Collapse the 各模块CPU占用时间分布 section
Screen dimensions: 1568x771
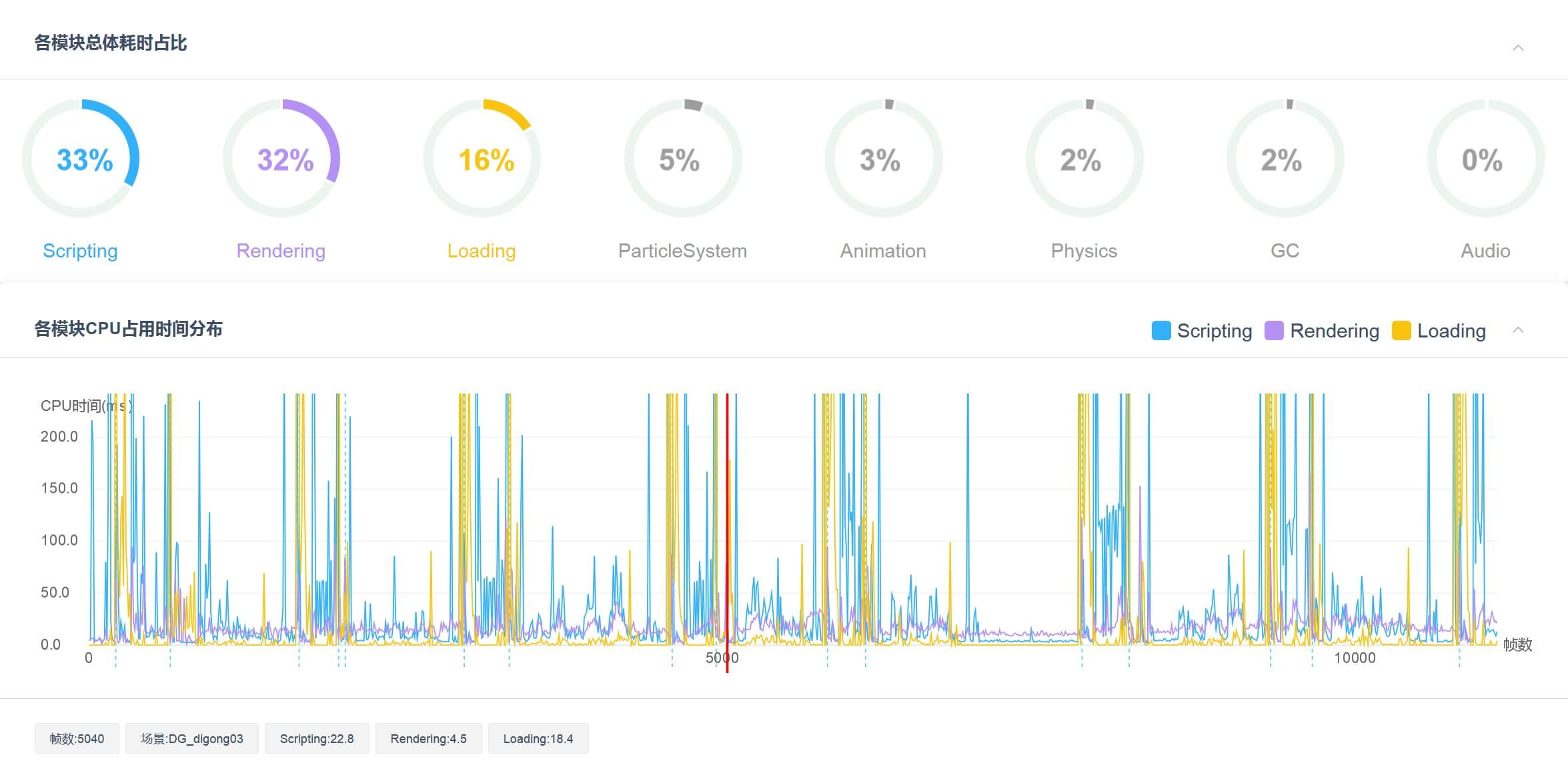point(1518,330)
